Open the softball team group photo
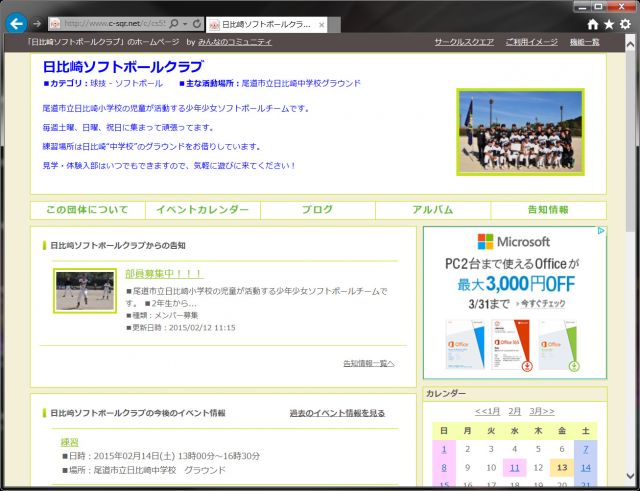 (x=519, y=132)
